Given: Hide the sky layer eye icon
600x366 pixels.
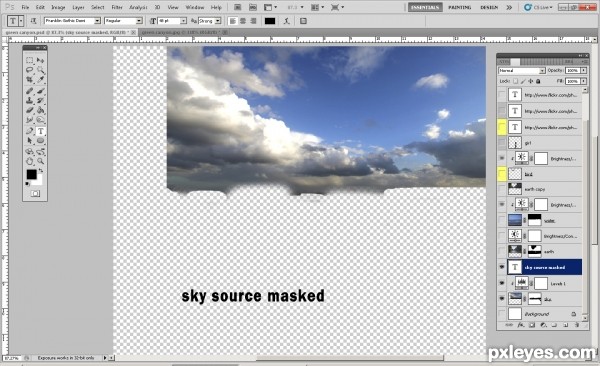Looking at the screenshot, I should pos(502,299).
